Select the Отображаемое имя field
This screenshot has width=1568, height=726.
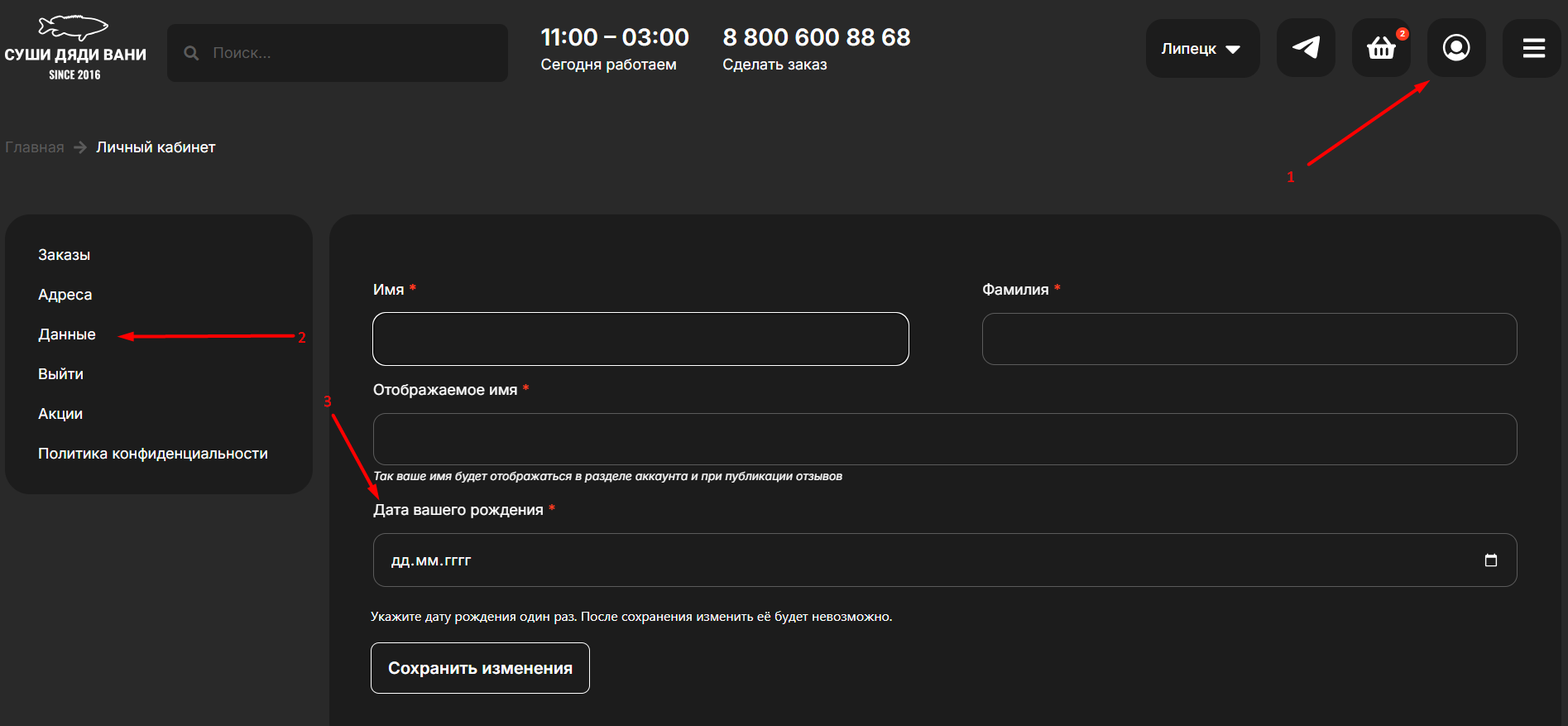pyautogui.click(x=944, y=439)
